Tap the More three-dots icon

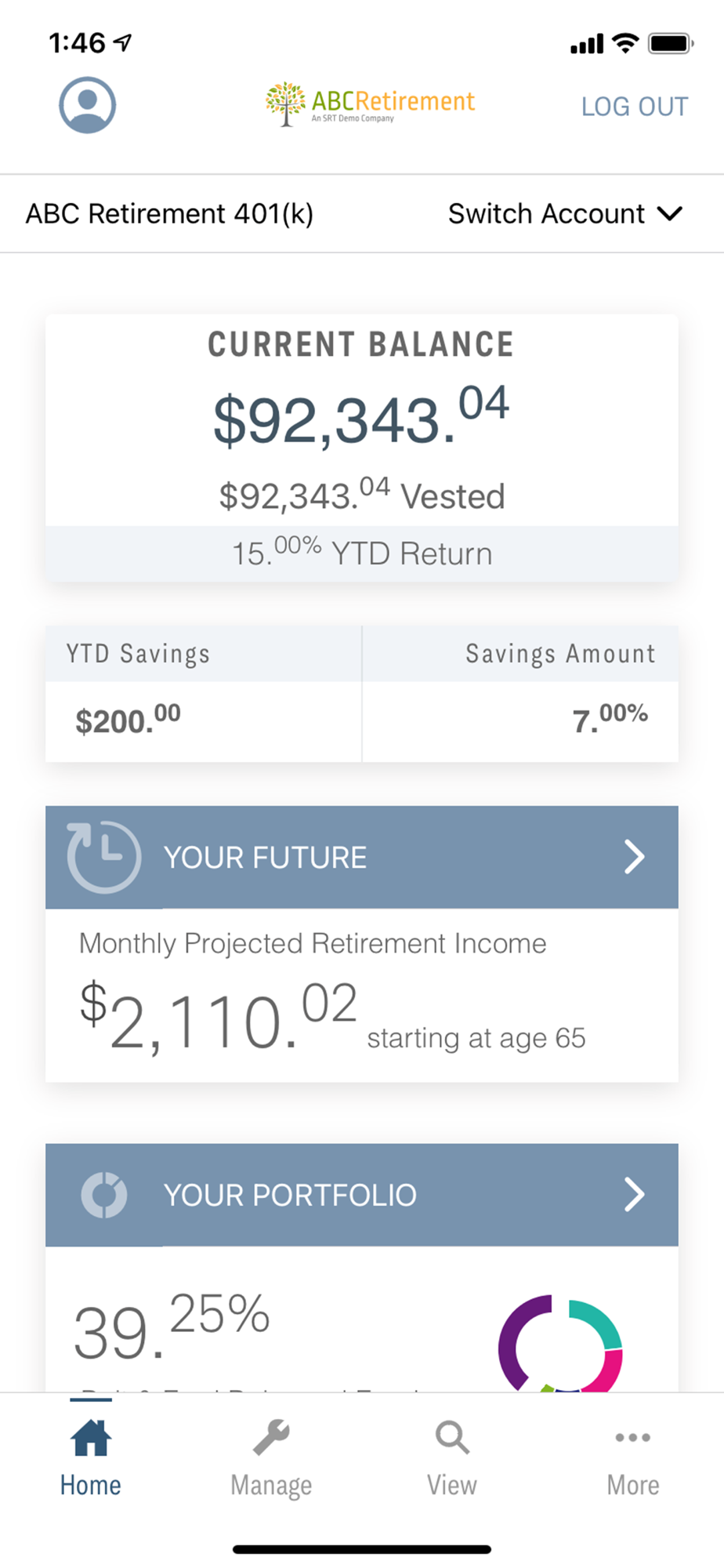click(632, 1438)
